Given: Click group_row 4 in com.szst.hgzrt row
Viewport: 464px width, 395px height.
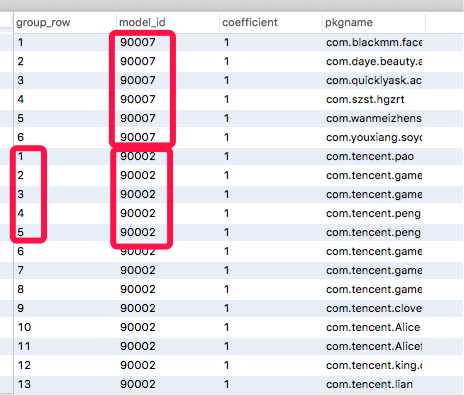Looking at the screenshot, I should coord(21,99).
